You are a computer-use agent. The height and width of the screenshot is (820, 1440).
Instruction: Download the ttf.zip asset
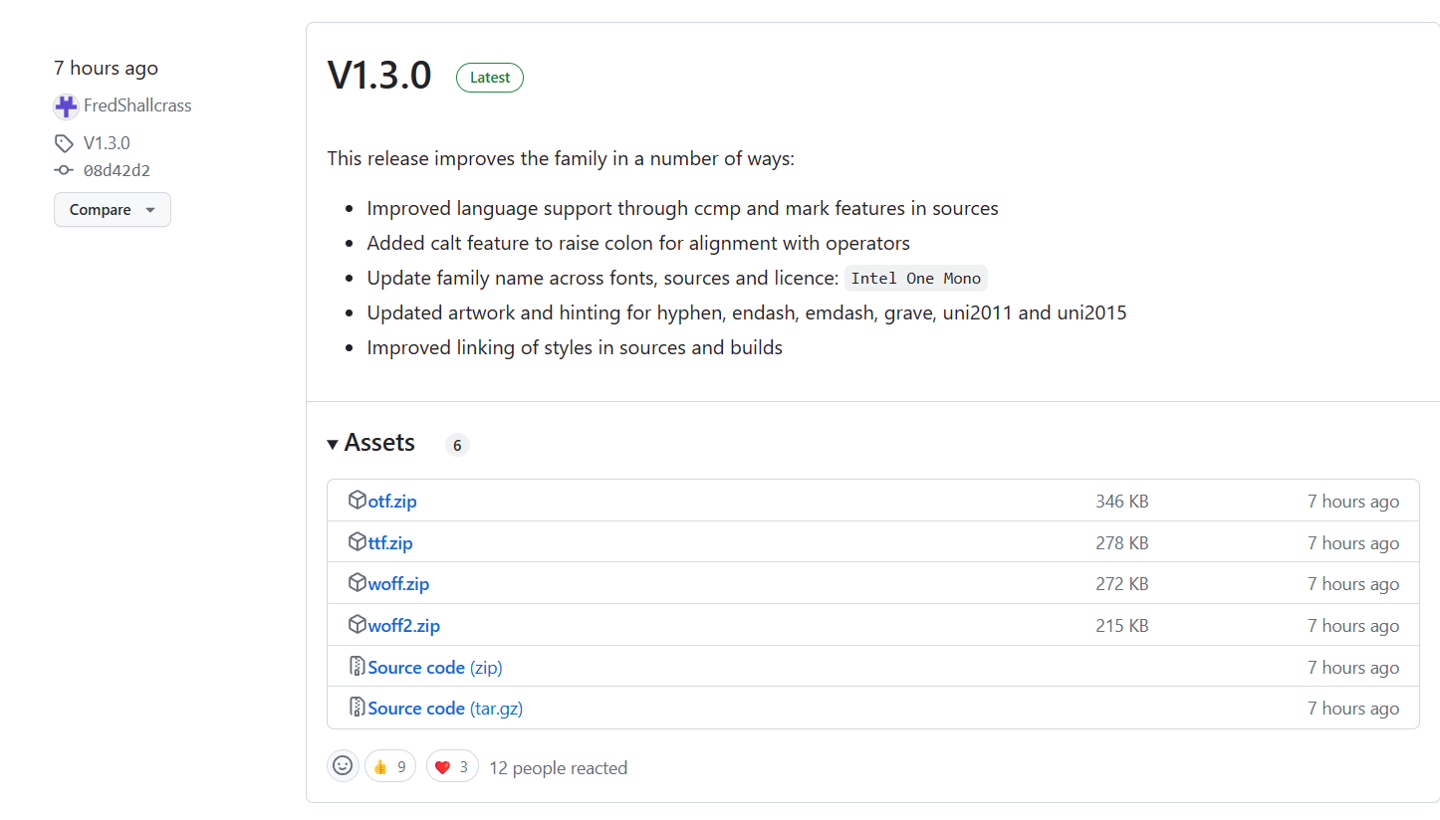point(388,542)
